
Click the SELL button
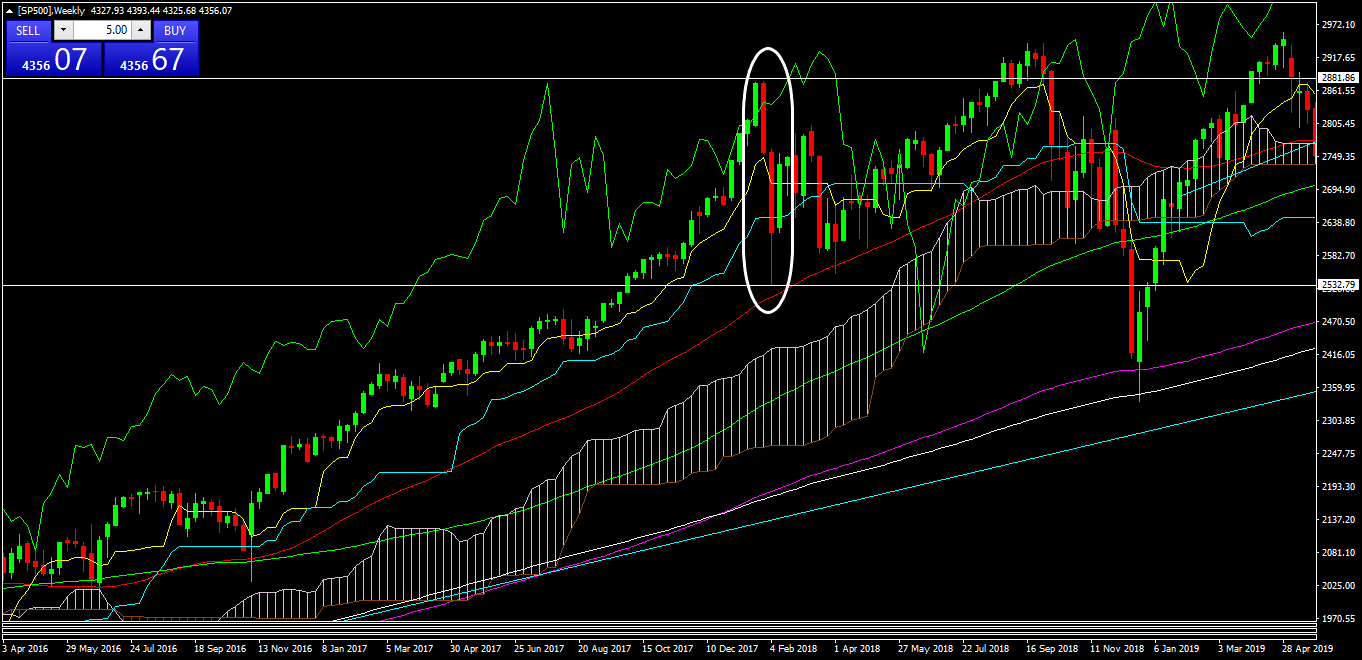28,30
